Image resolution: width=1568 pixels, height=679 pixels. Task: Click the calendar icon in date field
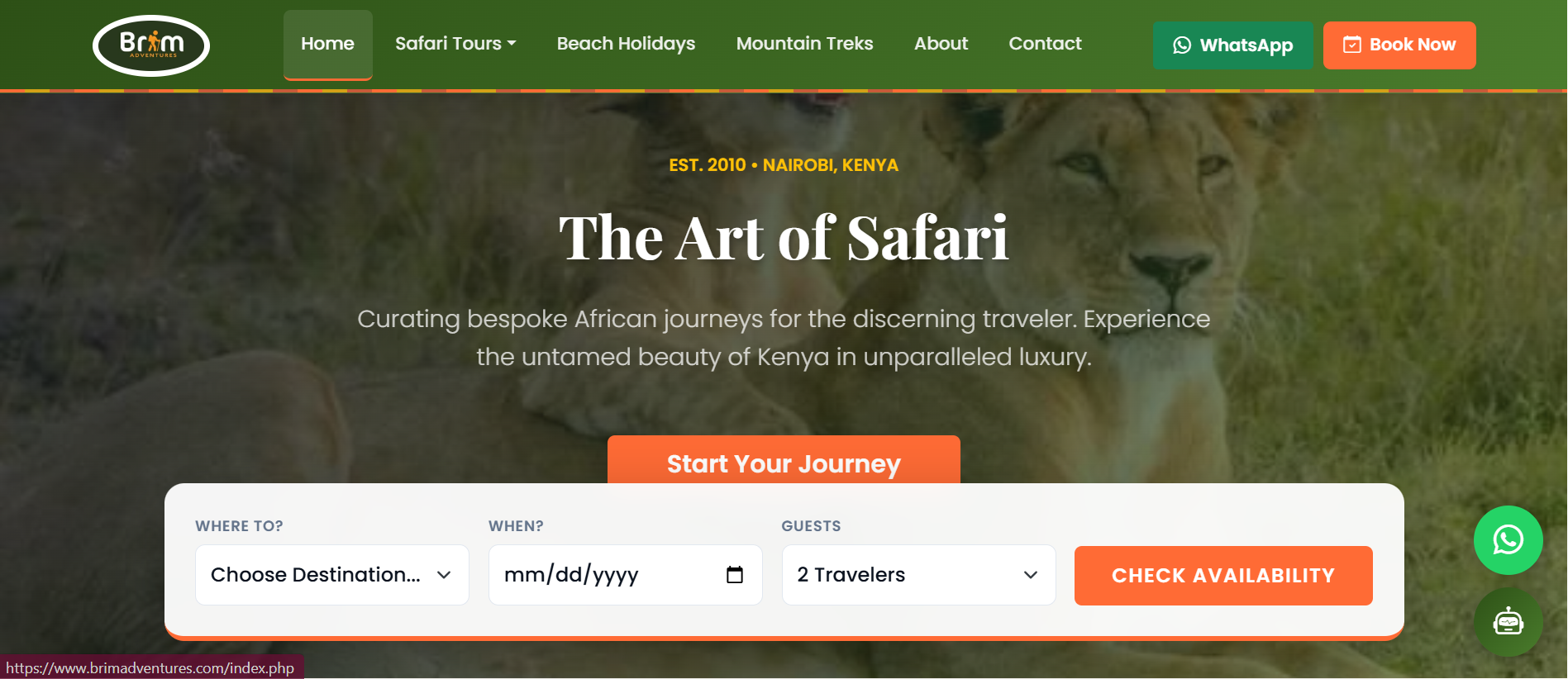click(734, 575)
